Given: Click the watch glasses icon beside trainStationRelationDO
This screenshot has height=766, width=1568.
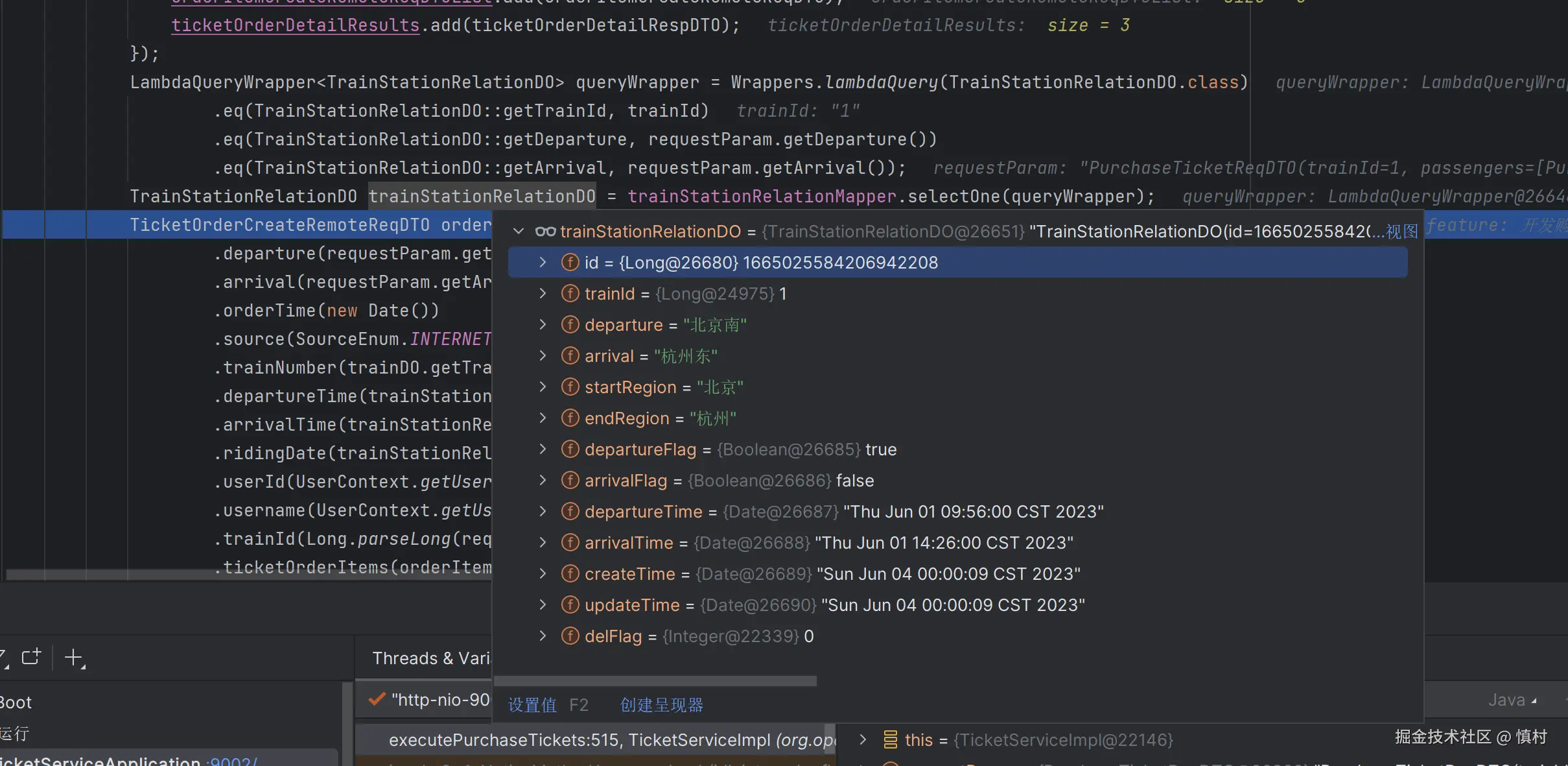Looking at the screenshot, I should (x=545, y=232).
